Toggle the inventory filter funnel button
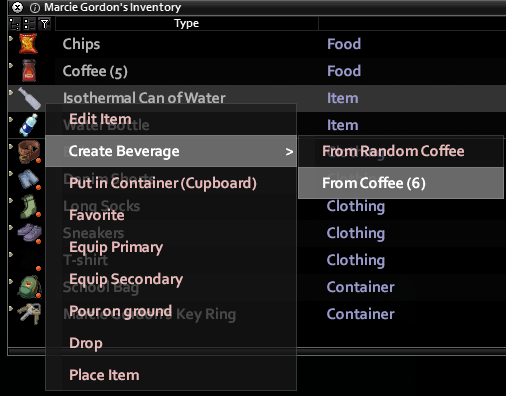Image resolution: width=506 pixels, height=396 pixels. pyautogui.click(x=44, y=24)
